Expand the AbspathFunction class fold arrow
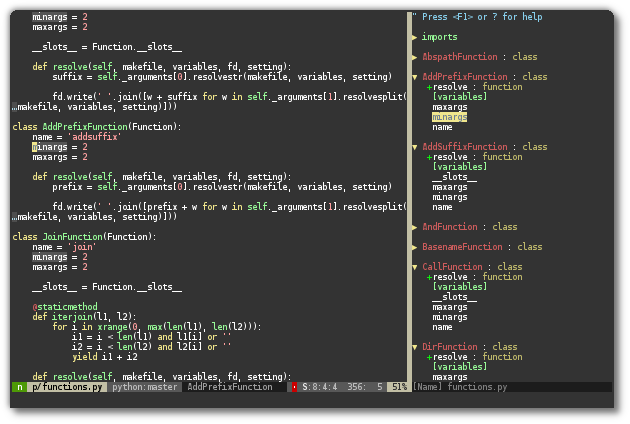The image size is (630, 424). tap(415, 57)
